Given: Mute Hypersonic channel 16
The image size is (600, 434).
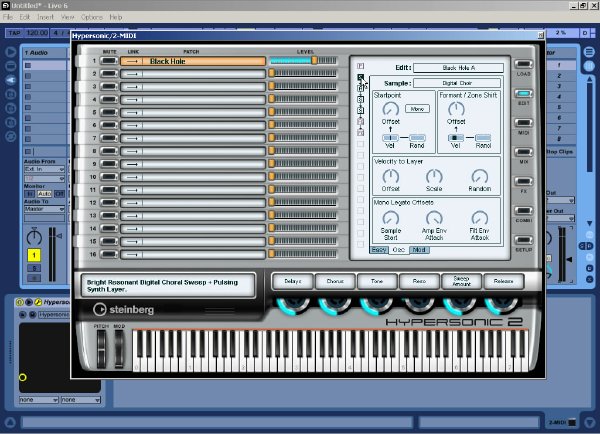Looking at the screenshot, I should point(109,254).
